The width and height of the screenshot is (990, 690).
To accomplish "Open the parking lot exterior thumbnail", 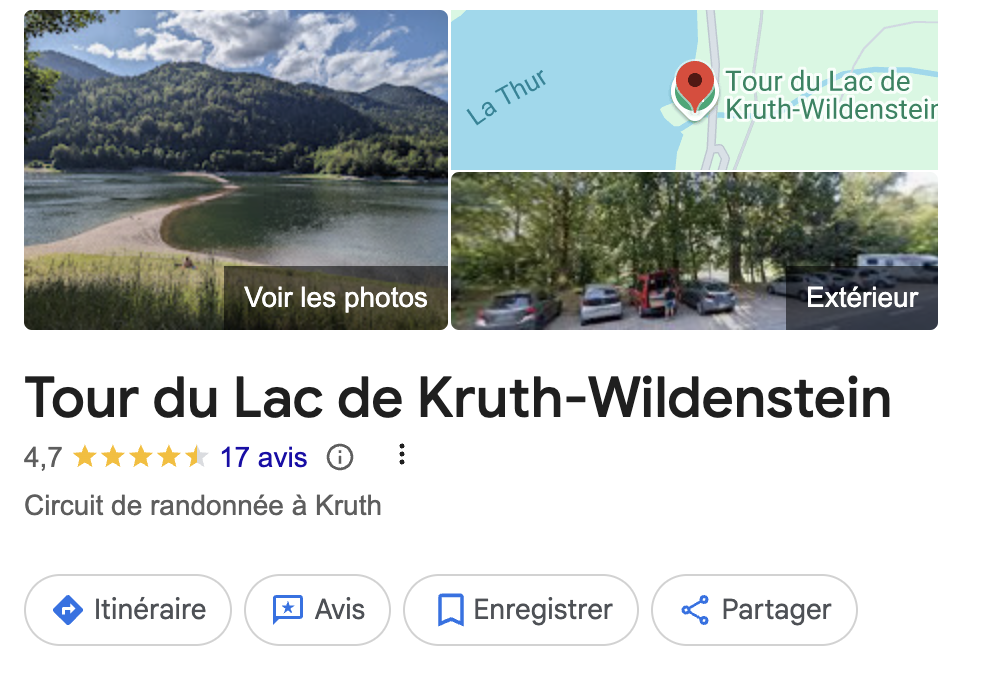I will click(695, 251).
